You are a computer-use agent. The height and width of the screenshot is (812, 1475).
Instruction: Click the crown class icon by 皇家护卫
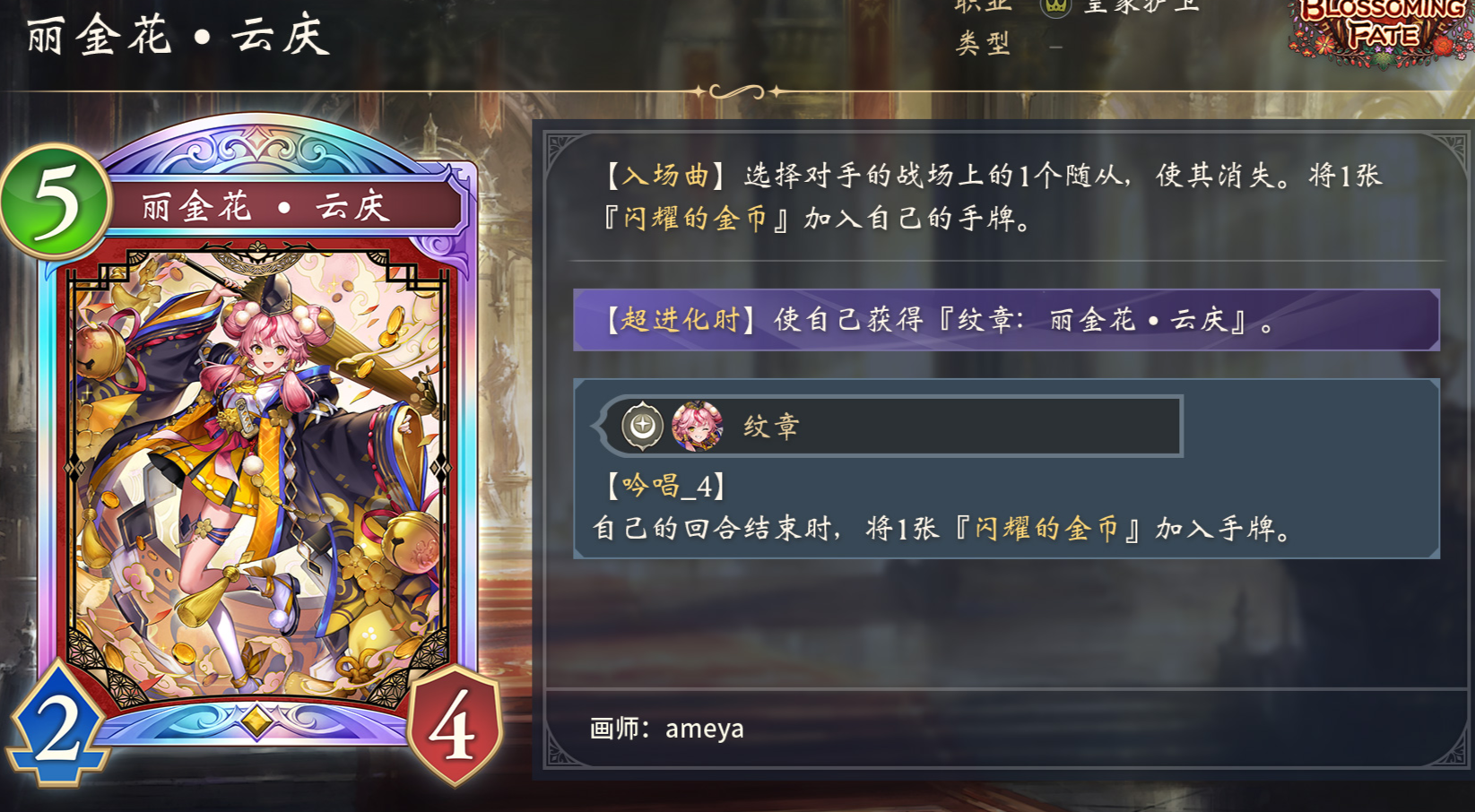pyautogui.click(x=1055, y=6)
